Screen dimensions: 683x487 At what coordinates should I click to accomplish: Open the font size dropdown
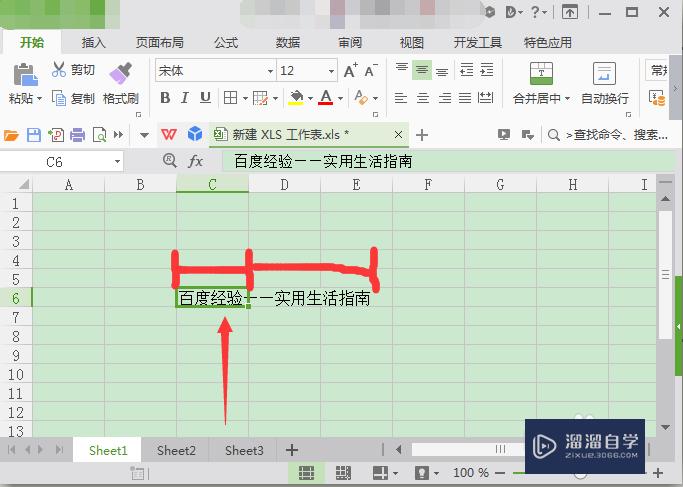pyautogui.click(x=331, y=71)
